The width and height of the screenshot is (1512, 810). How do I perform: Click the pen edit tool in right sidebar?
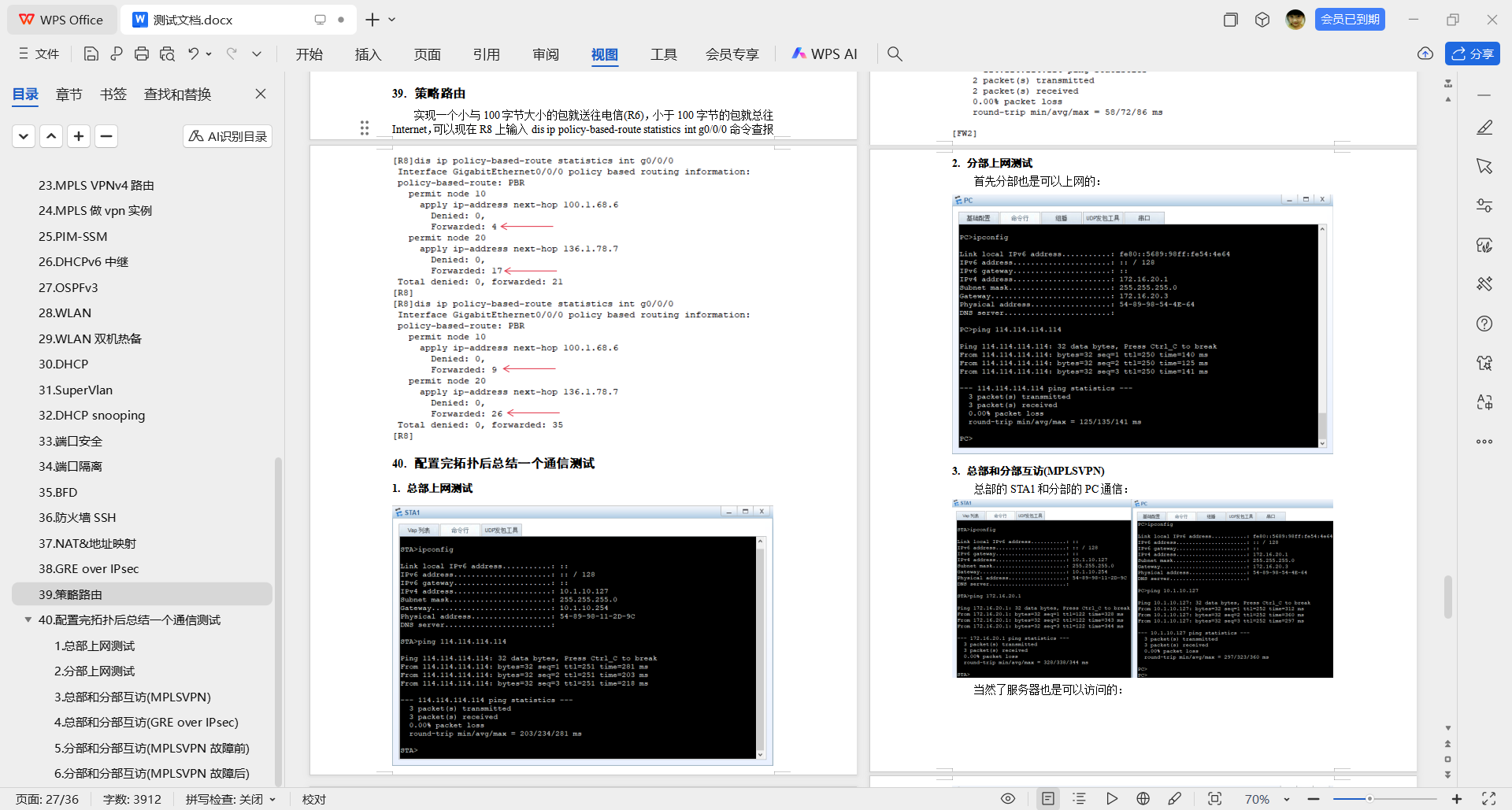[x=1484, y=127]
